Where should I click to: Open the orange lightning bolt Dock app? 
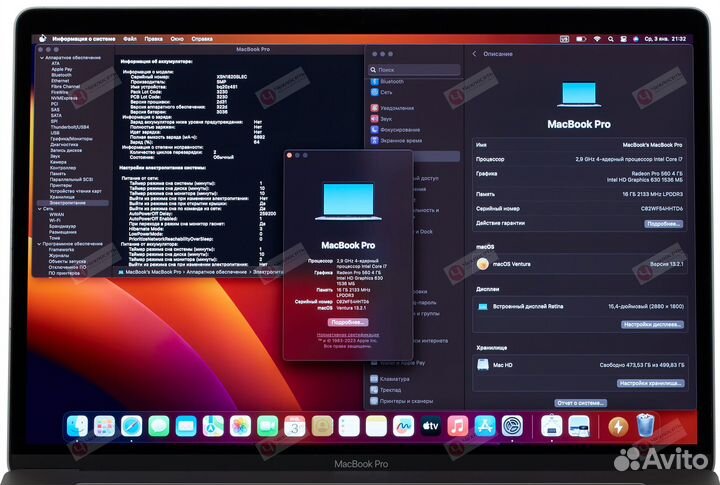(618, 426)
